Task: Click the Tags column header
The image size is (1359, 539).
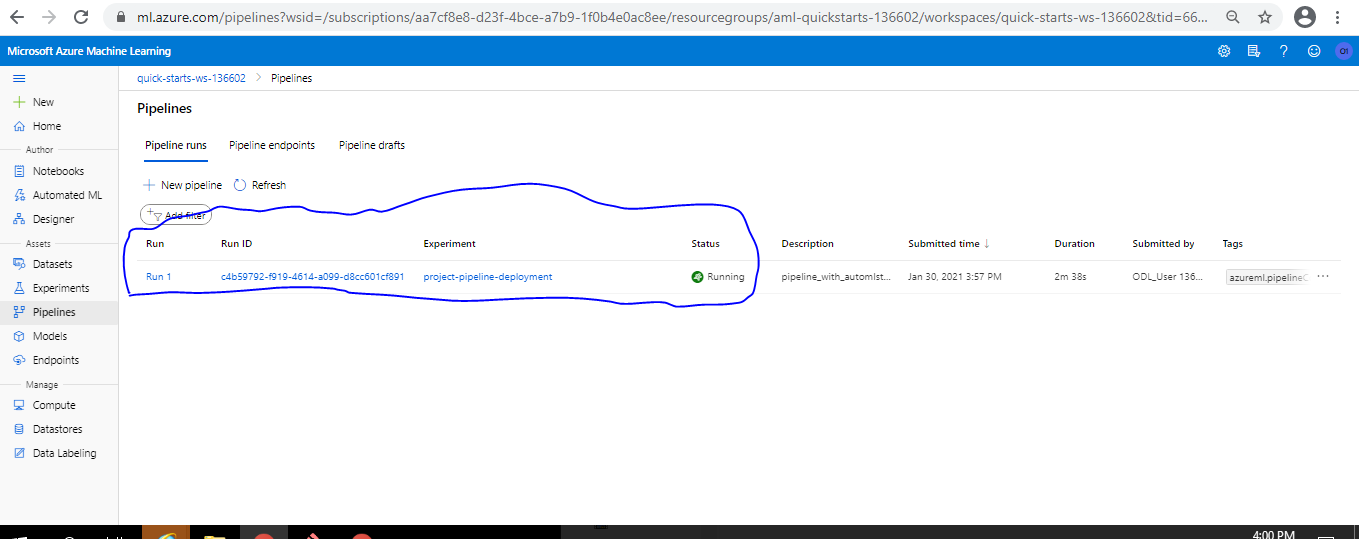Action: tap(1233, 244)
